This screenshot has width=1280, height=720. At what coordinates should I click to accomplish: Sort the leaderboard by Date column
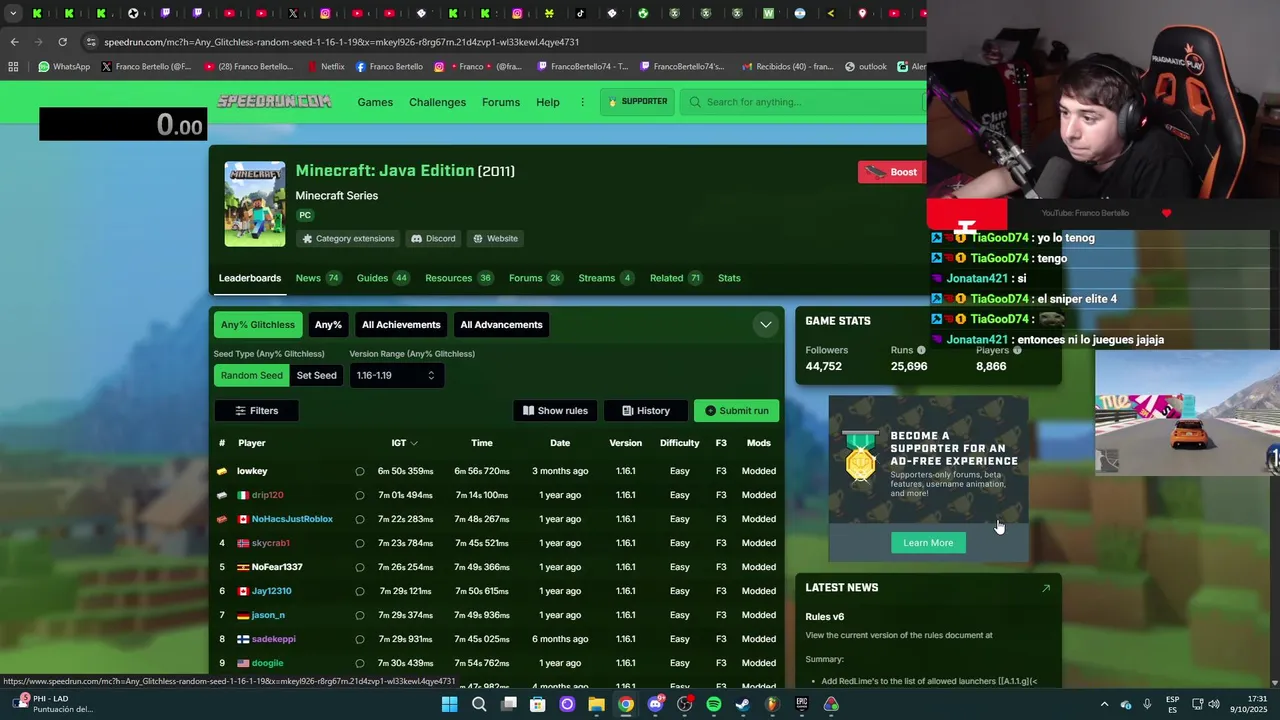point(560,443)
